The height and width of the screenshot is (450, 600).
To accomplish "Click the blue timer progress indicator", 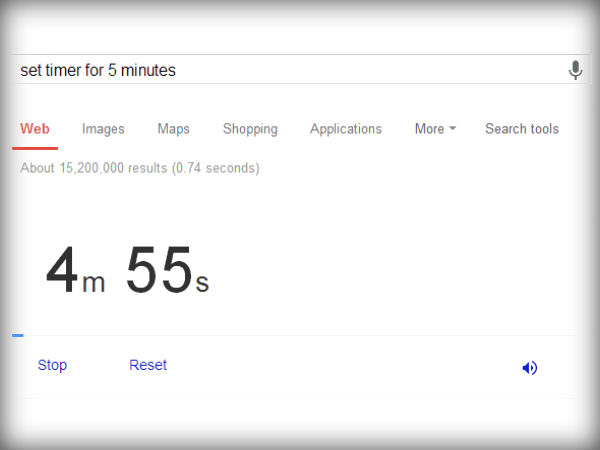I will pyautogui.click(x=17, y=335).
